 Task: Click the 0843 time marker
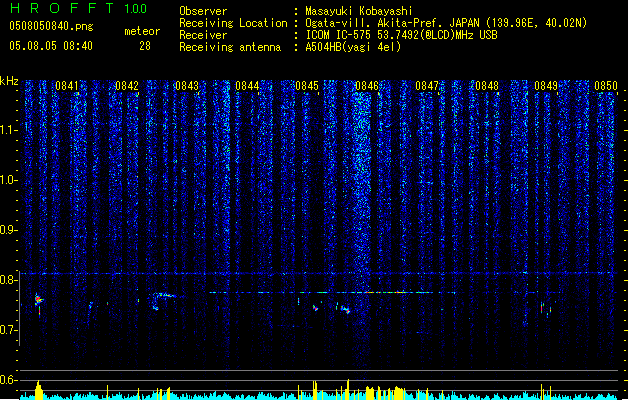[x=187, y=86]
